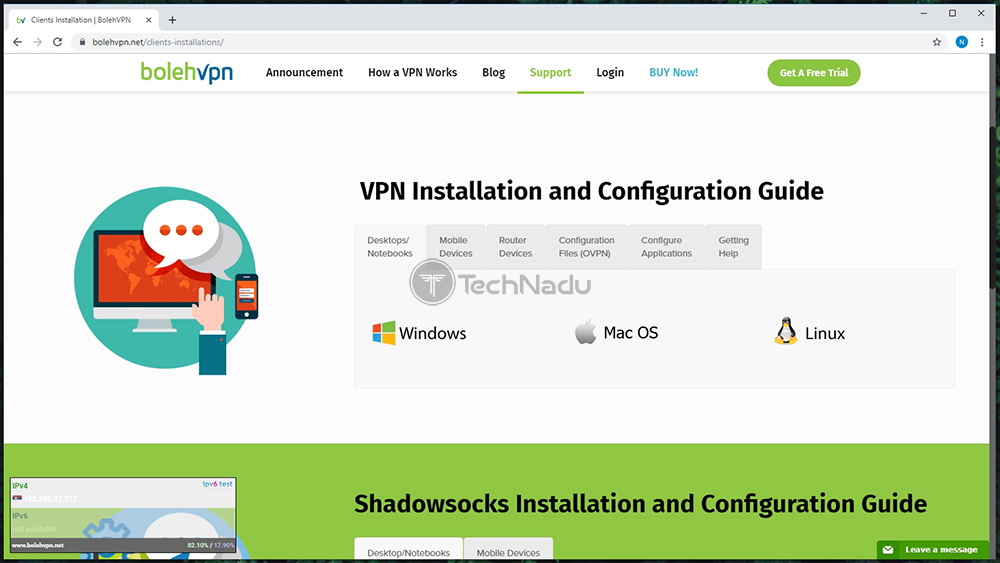
Task: Click www.bolehvpn.net text in overlay
Action: coord(38,546)
